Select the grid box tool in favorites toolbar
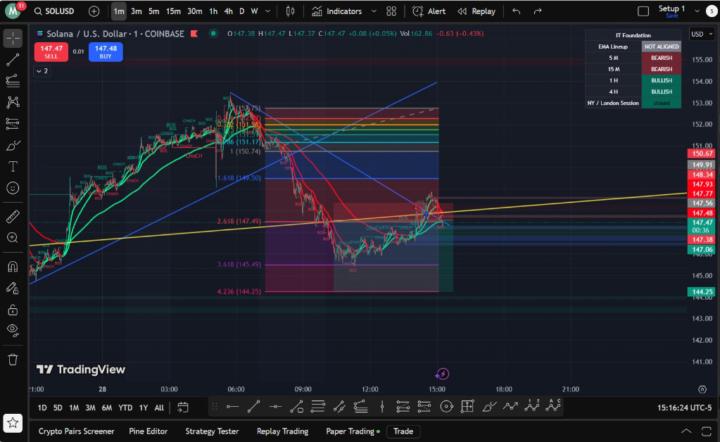This screenshot has height=442, width=720. click(x=467, y=407)
